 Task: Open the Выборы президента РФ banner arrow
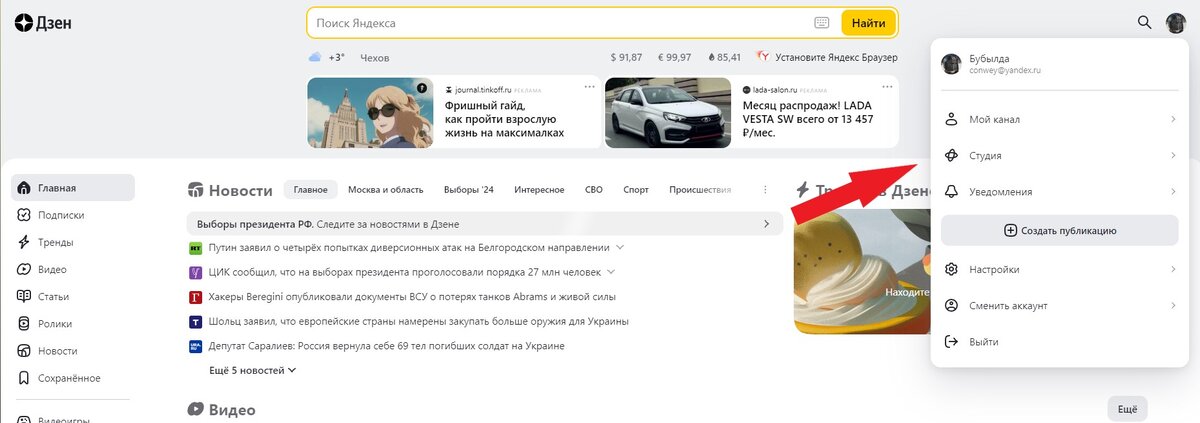point(767,223)
